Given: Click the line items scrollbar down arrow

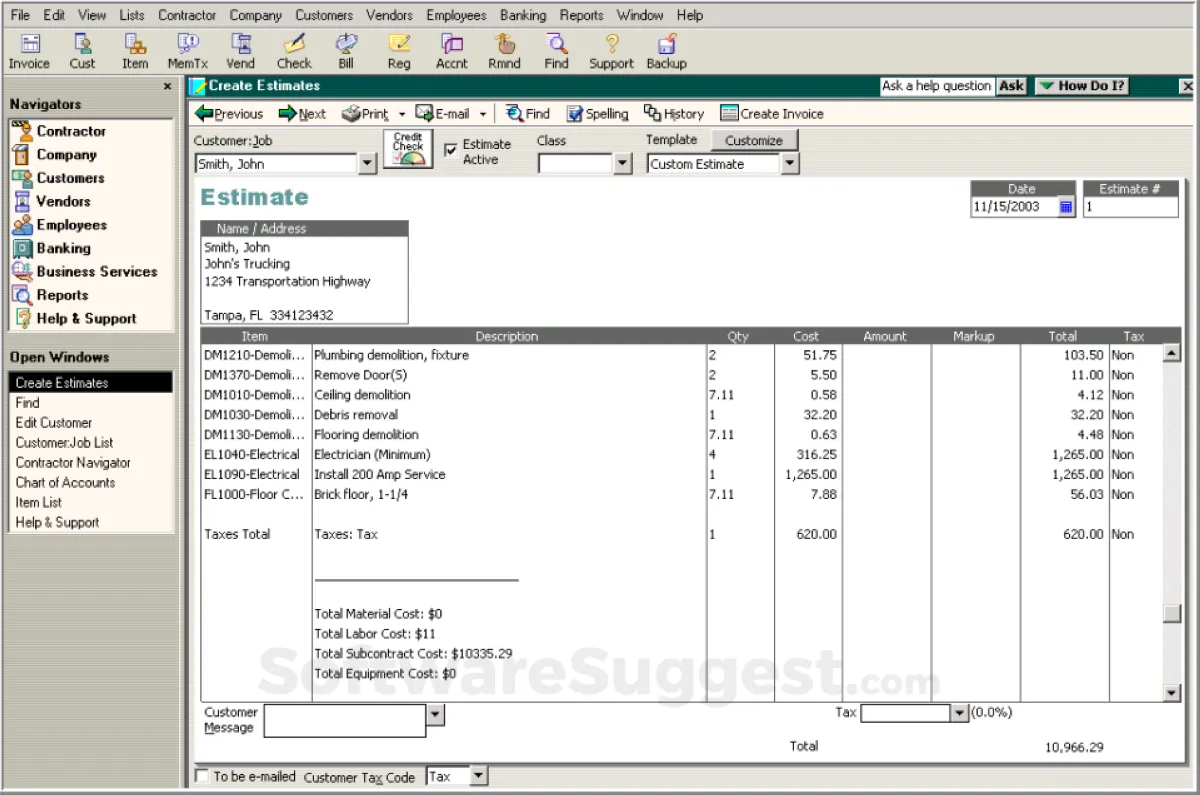Looking at the screenshot, I should 1172,692.
